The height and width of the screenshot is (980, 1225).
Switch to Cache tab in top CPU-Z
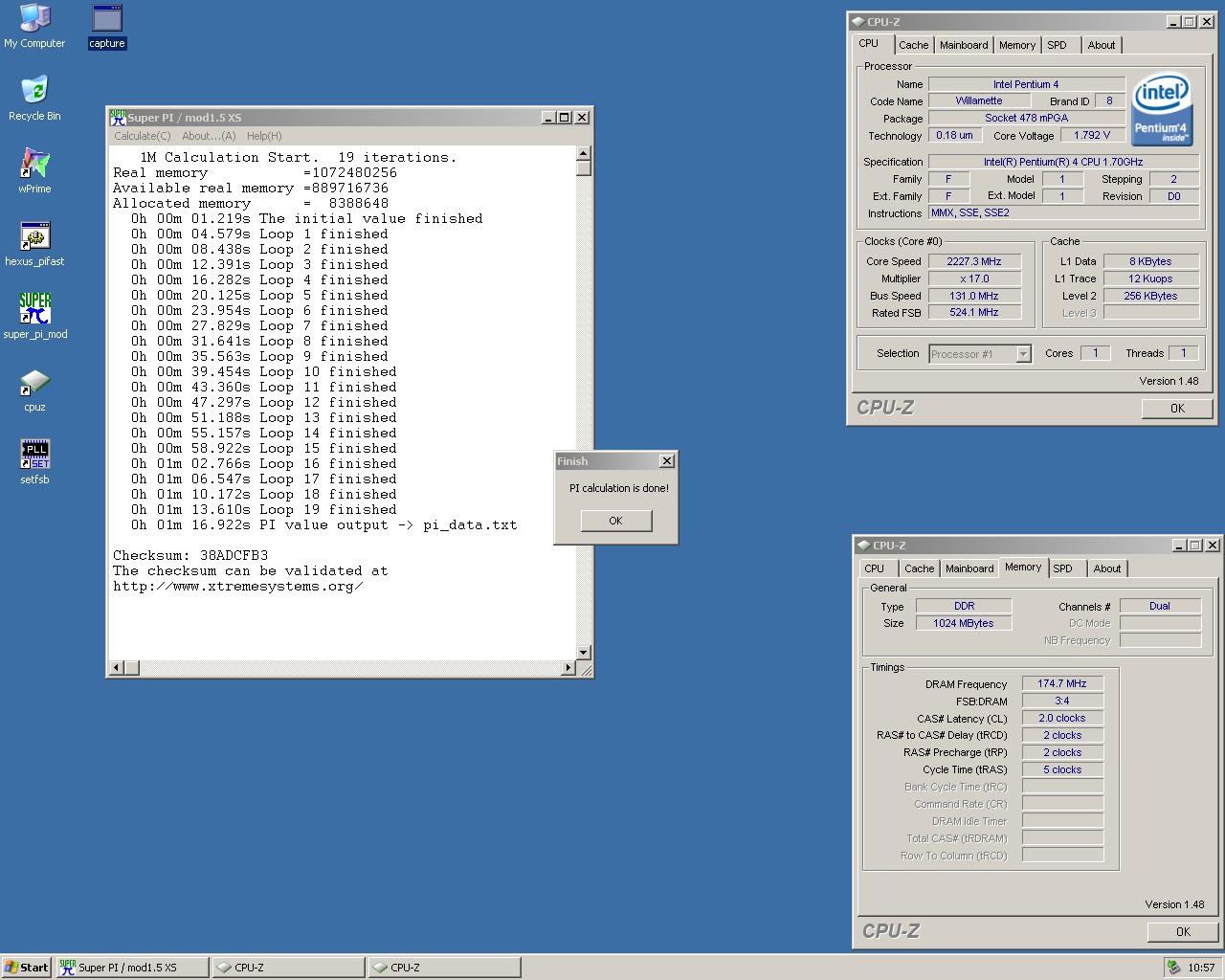pyautogui.click(x=913, y=45)
